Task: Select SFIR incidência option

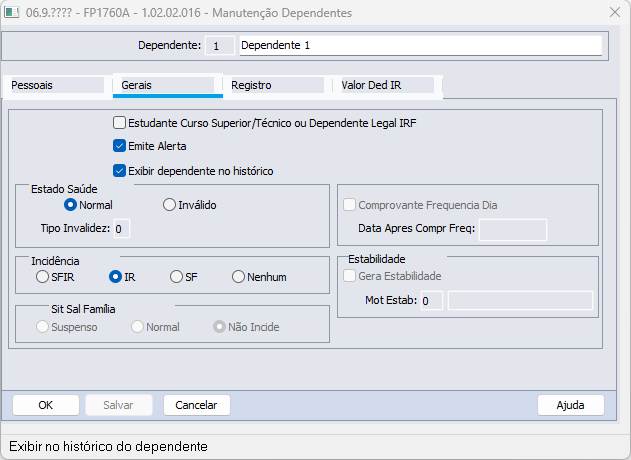Action: [42, 277]
